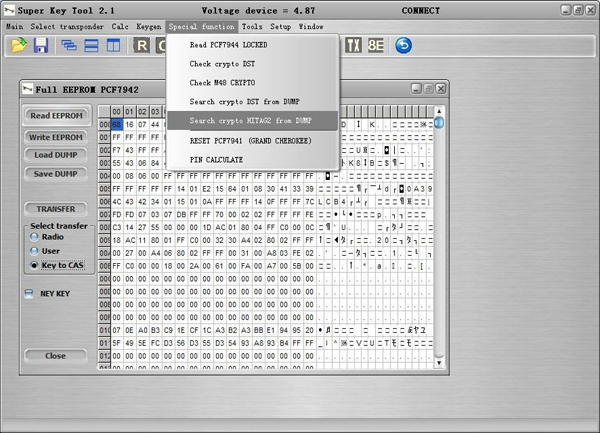Open the Keygen menu
The width and height of the screenshot is (600, 433).
tap(148, 26)
